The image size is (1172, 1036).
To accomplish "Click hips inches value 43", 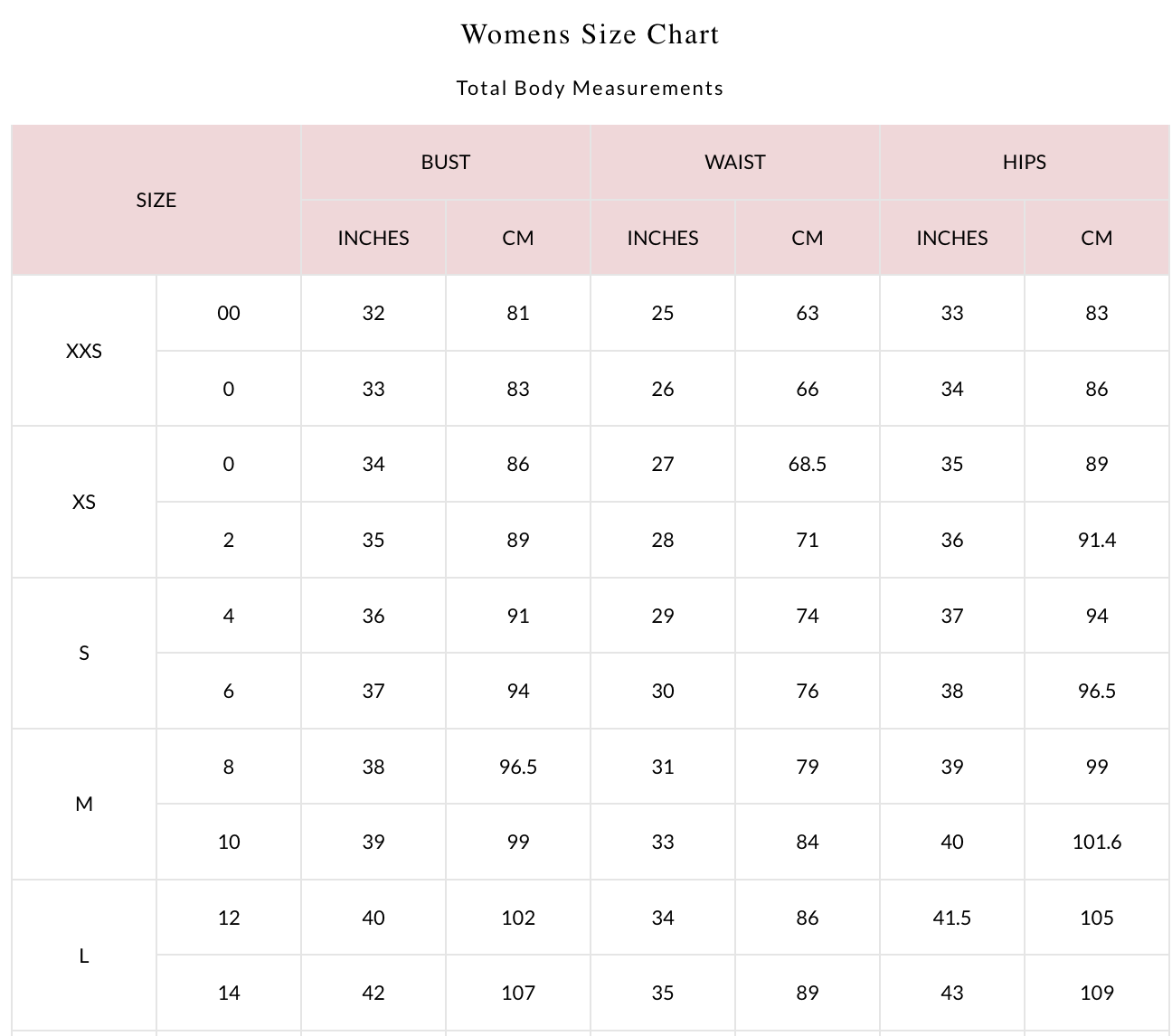I will [x=952, y=993].
